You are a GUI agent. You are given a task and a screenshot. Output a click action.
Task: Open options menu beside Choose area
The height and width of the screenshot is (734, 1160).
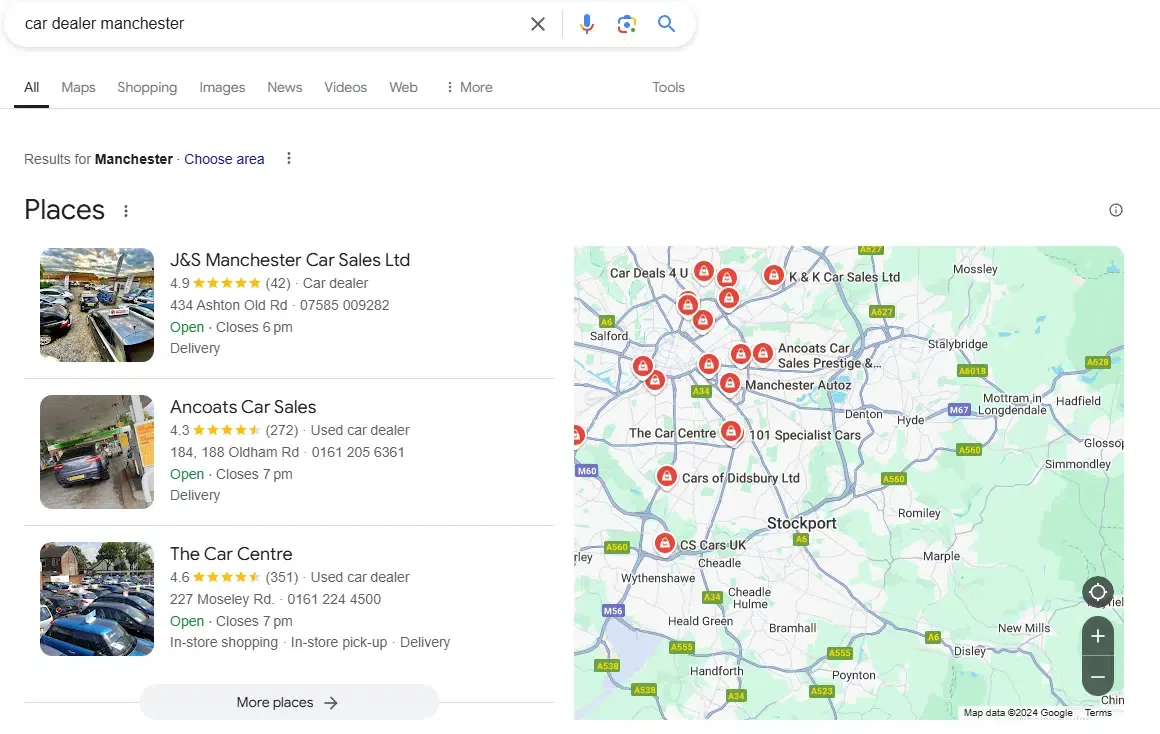point(289,158)
